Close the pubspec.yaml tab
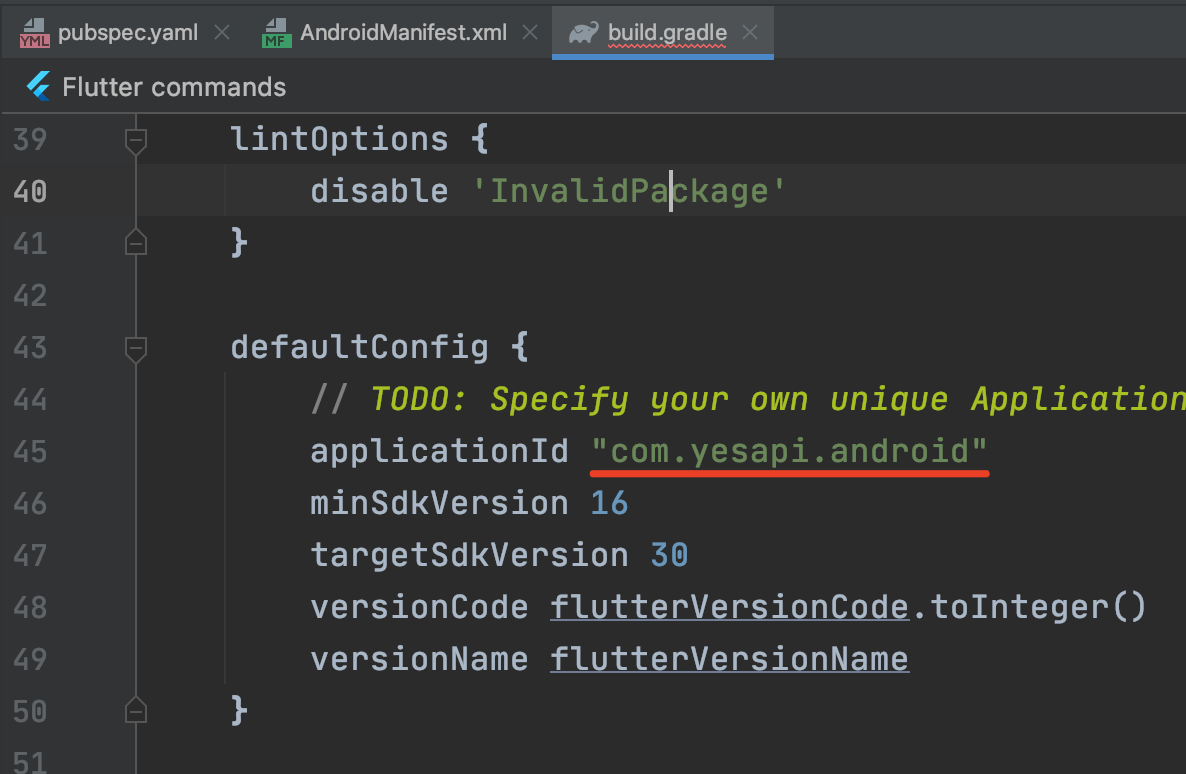1186x774 pixels. [221, 32]
